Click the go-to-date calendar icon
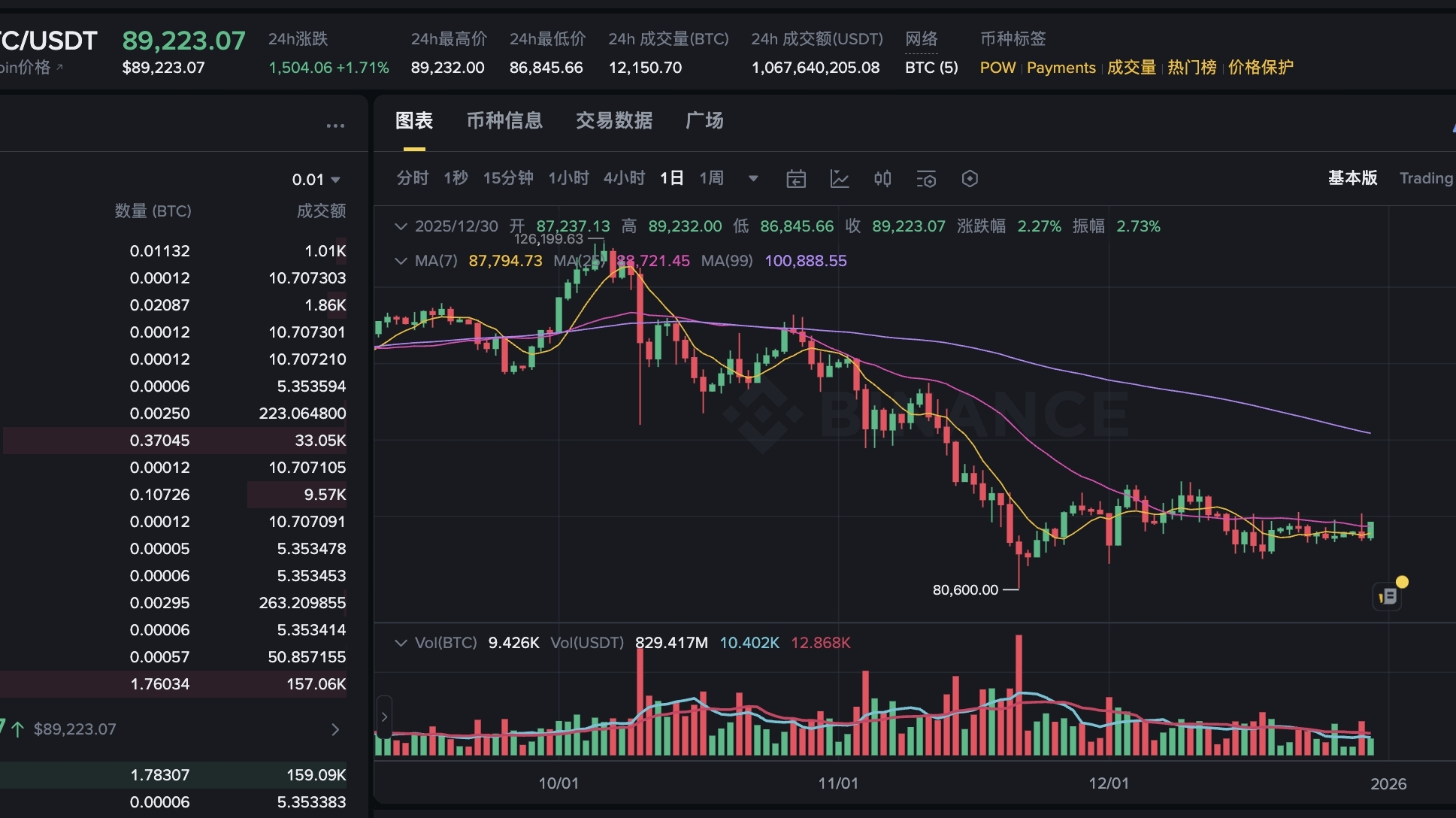 pyautogui.click(x=795, y=179)
